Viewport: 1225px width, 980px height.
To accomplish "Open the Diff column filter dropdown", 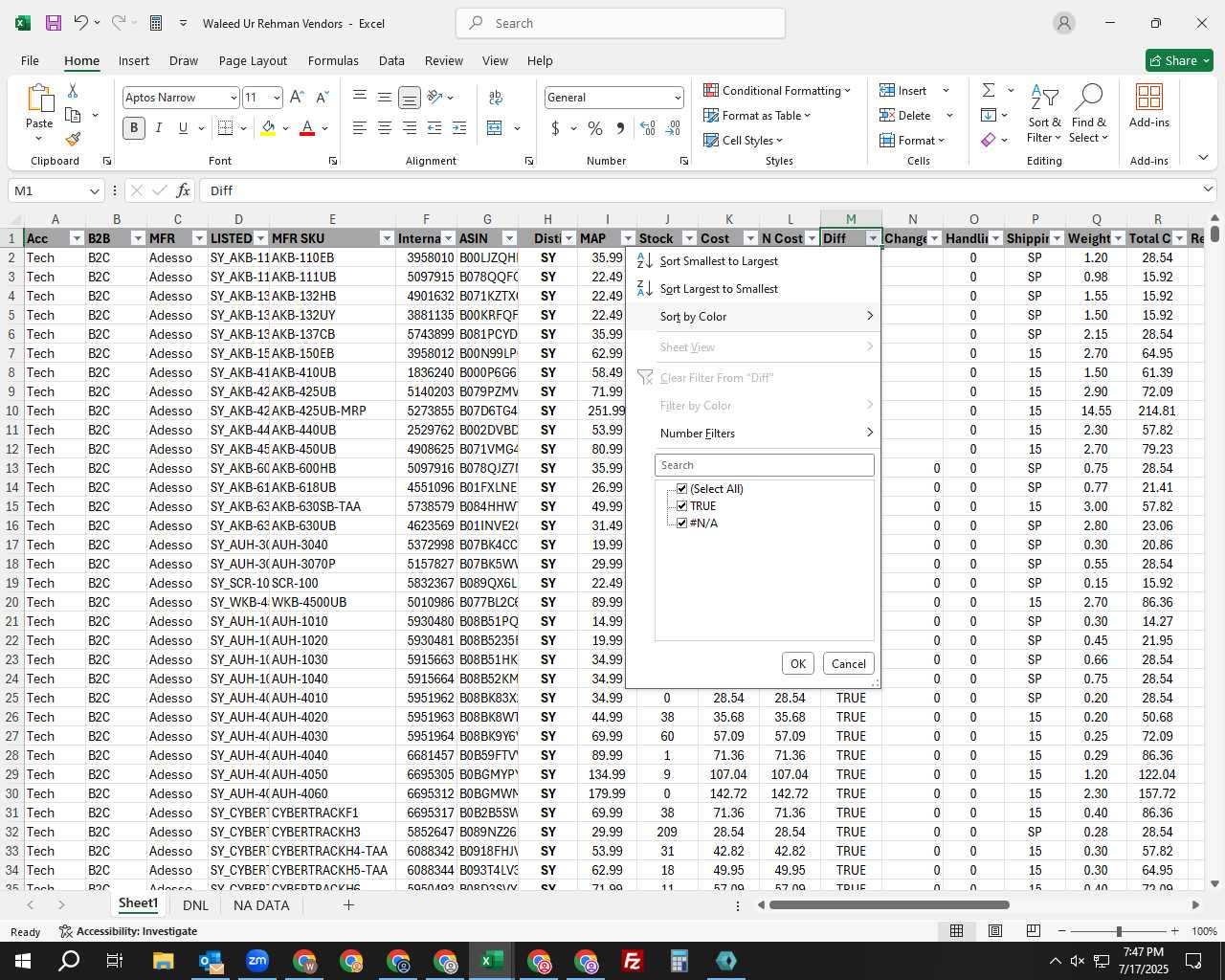I will [873, 238].
